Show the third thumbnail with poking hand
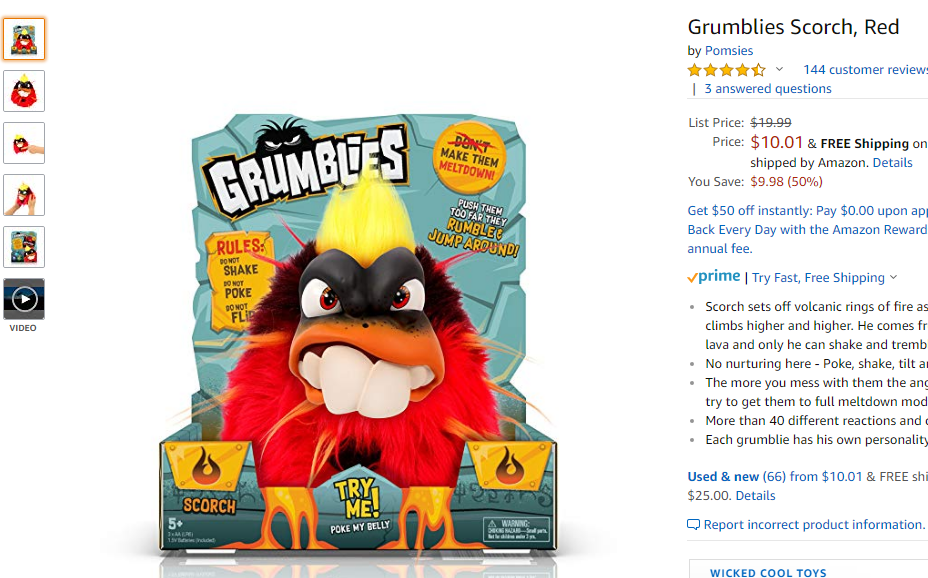 [24, 143]
